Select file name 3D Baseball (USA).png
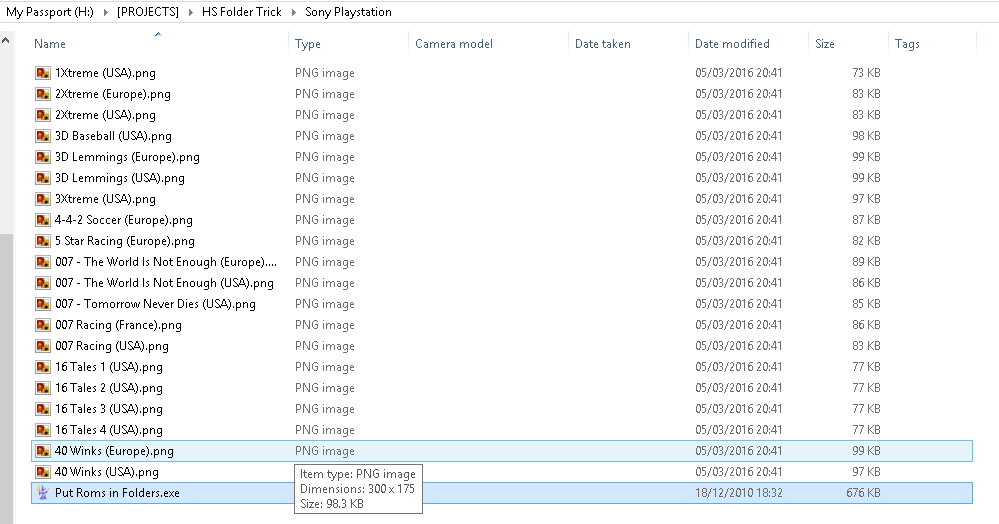The width and height of the screenshot is (999, 524). (113, 136)
